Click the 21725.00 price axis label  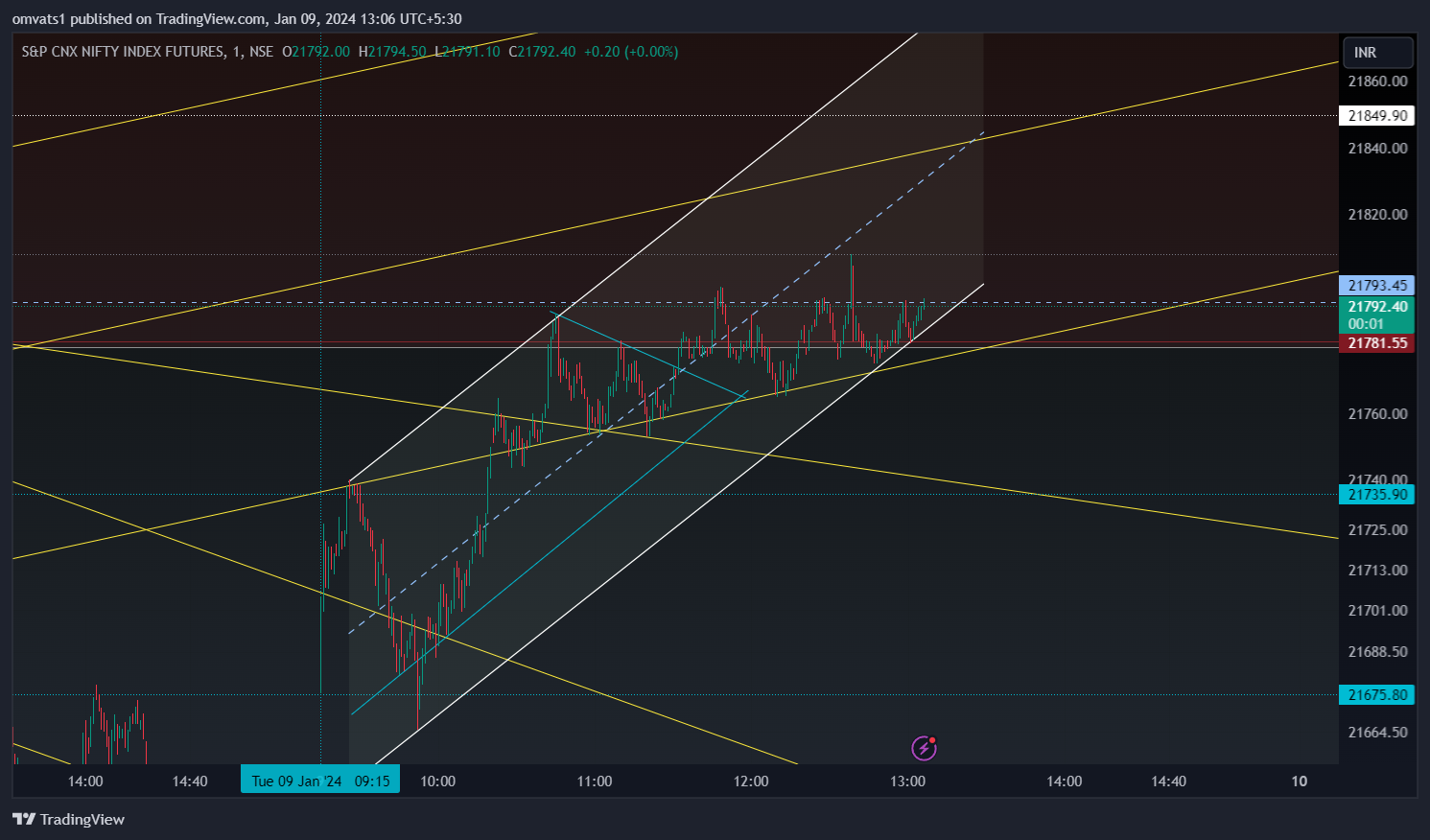point(1377,529)
